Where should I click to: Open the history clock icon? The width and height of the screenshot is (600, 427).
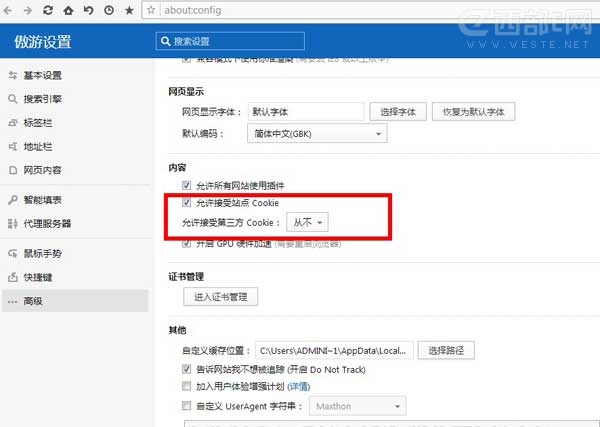pyautogui.click(x=107, y=10)
